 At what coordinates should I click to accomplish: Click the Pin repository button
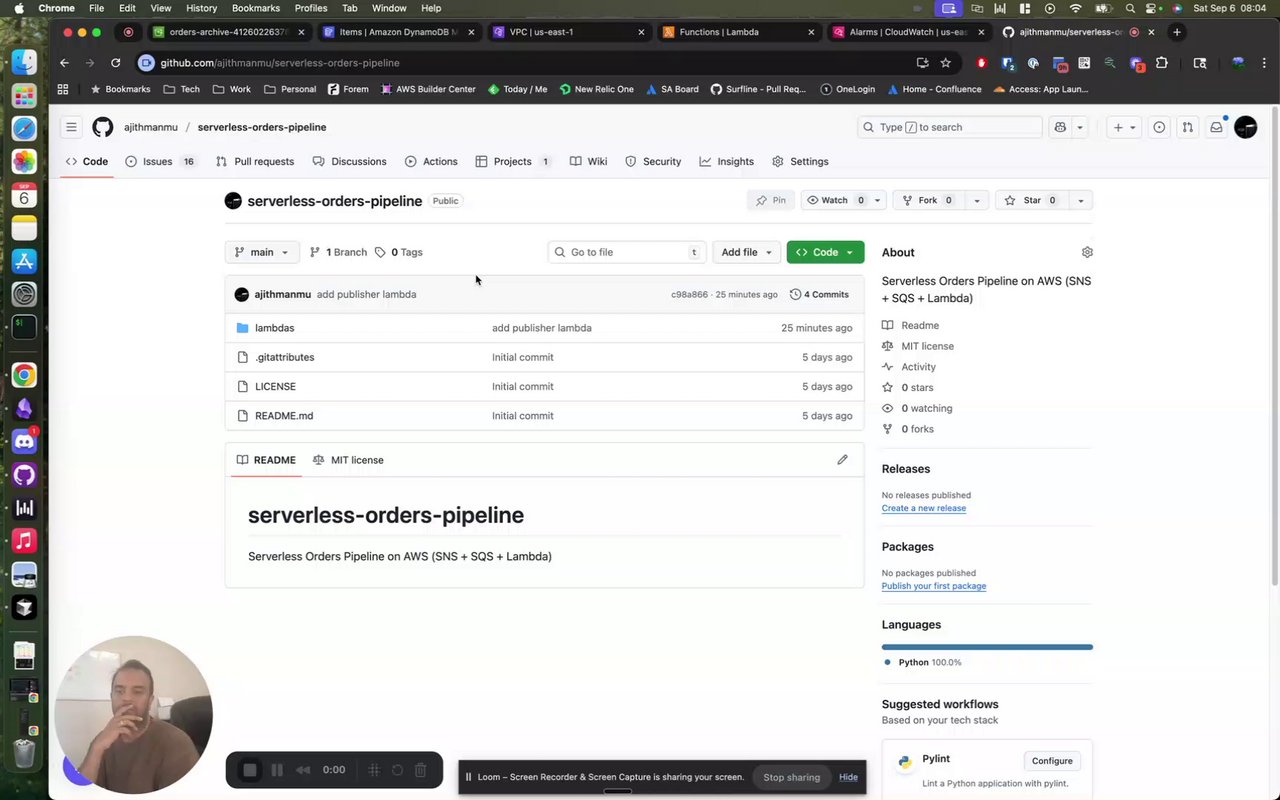coord(770,200)
